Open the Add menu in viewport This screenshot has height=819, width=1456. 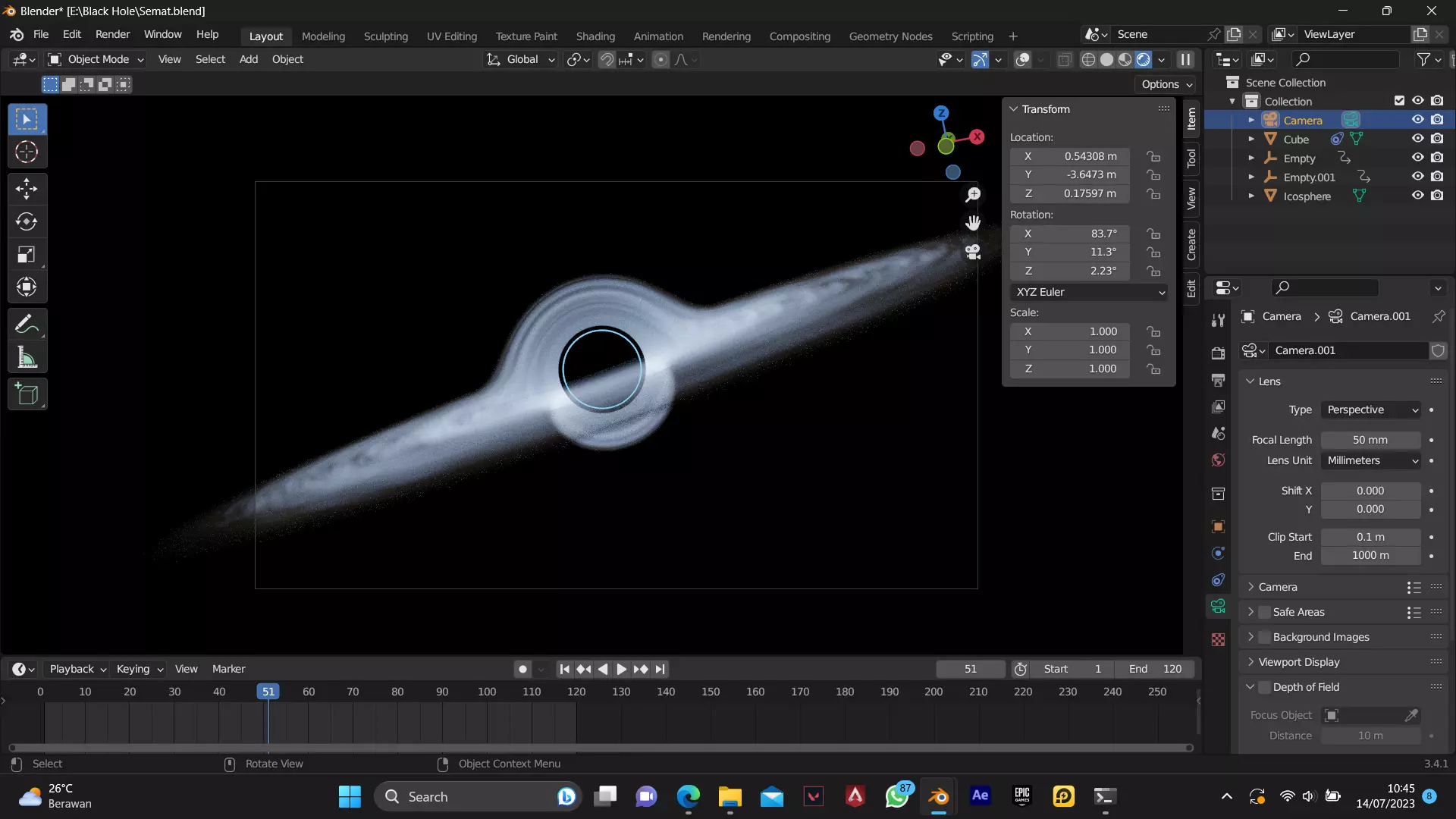(249, 59)
